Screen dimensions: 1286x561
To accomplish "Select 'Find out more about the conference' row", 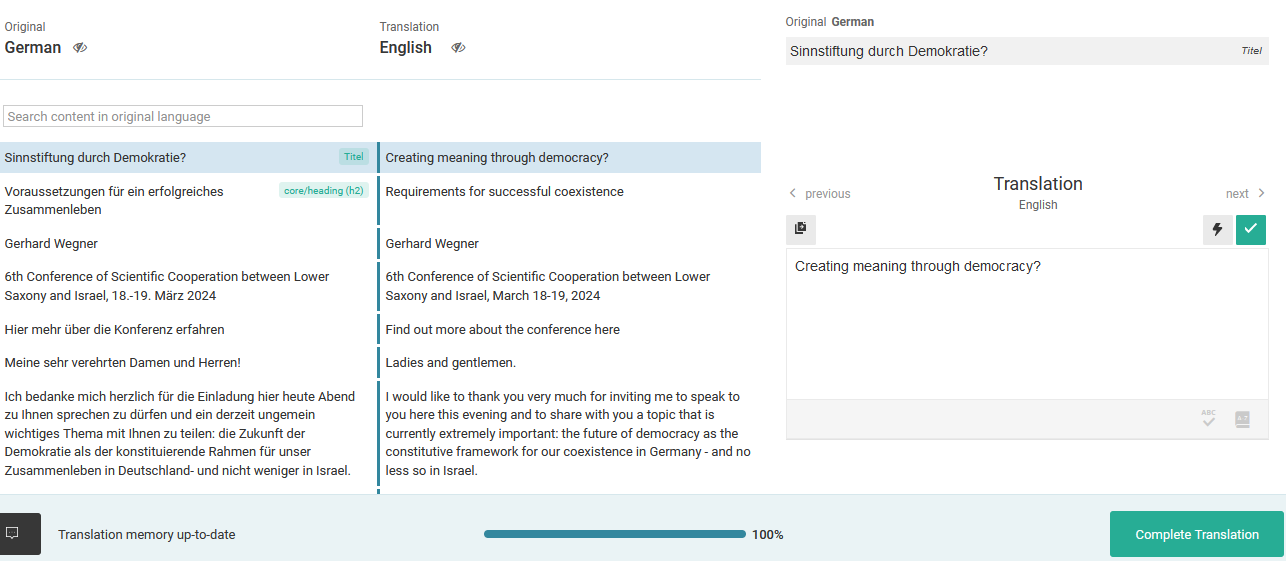I will tap(502, 330).
